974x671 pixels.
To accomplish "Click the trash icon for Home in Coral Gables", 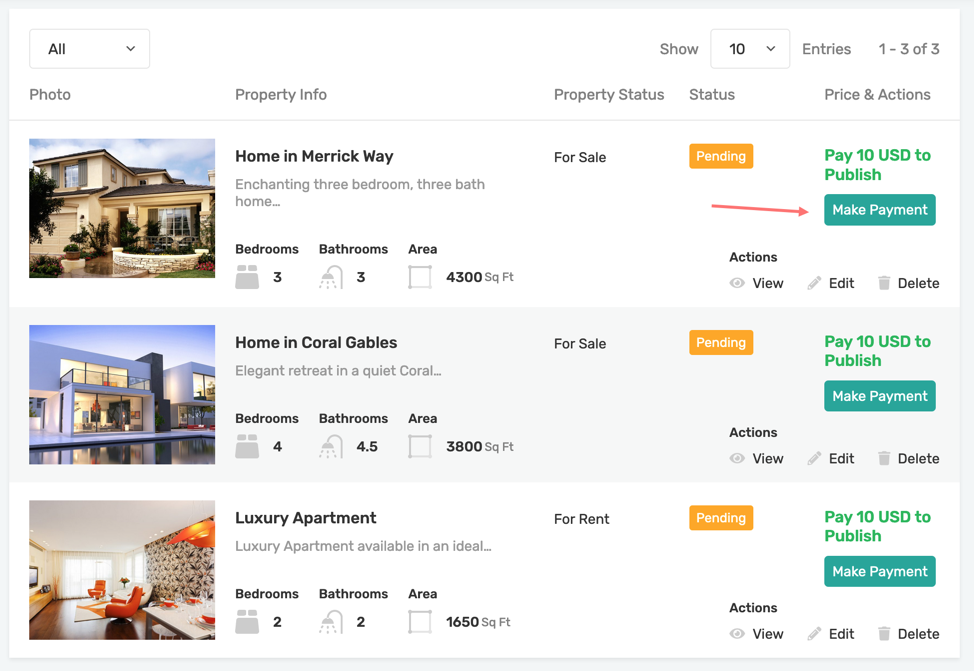I will pyautogui.click(x=884, y=459).
